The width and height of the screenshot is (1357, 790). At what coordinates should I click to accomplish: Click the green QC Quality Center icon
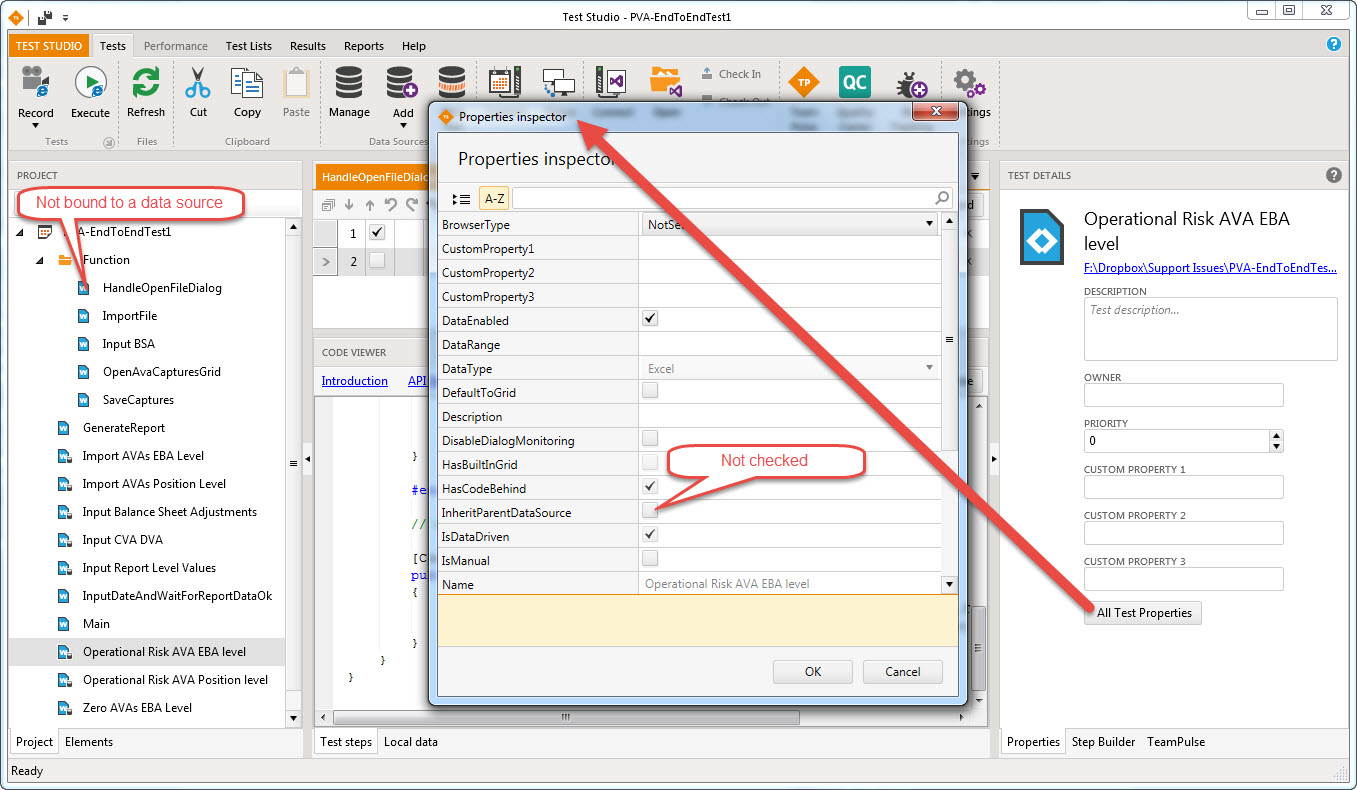pos(855,83)
